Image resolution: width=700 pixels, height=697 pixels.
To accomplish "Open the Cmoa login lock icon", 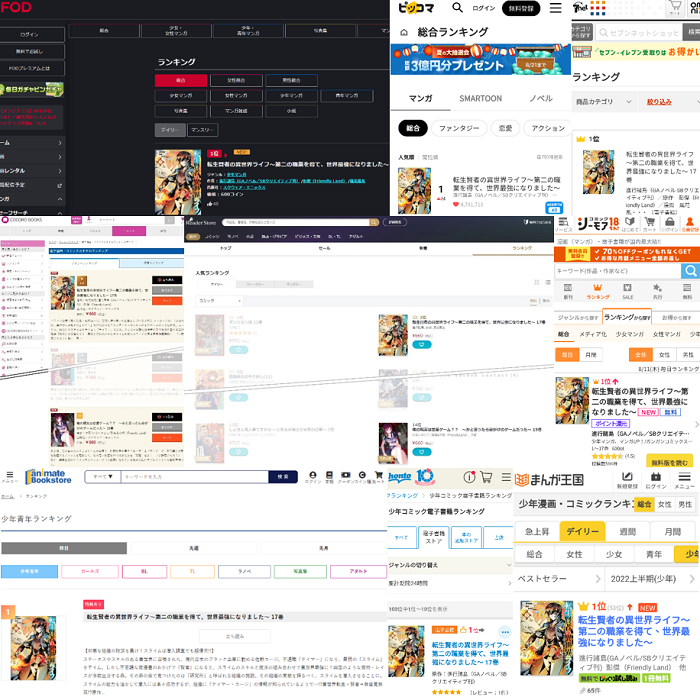I will (669, 224).
